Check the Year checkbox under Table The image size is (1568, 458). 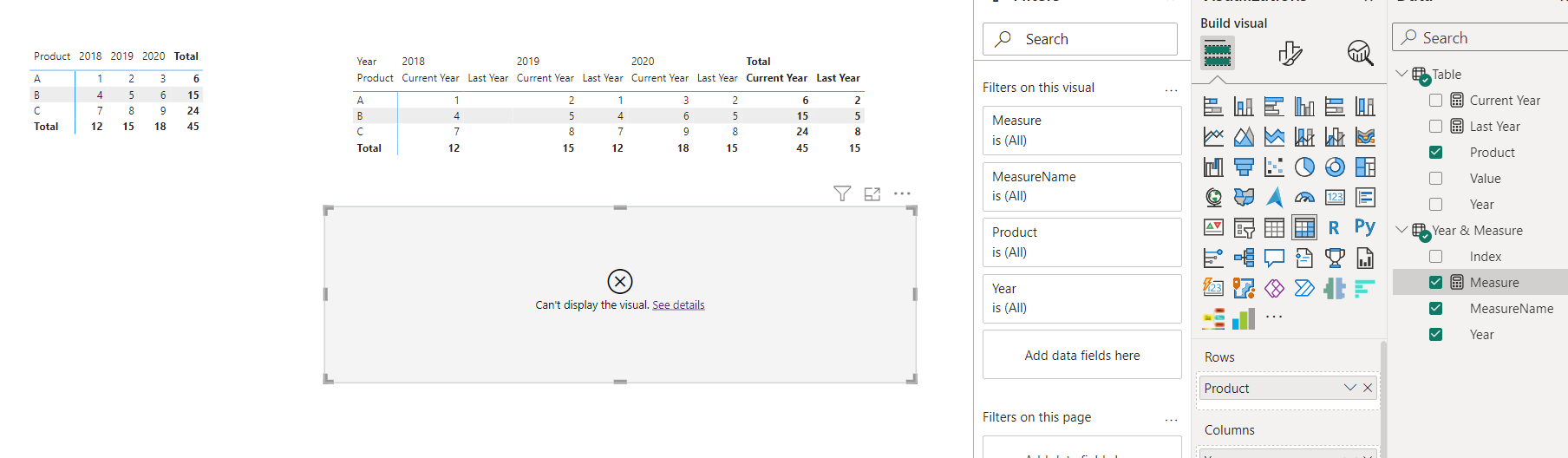point(1435,205)
